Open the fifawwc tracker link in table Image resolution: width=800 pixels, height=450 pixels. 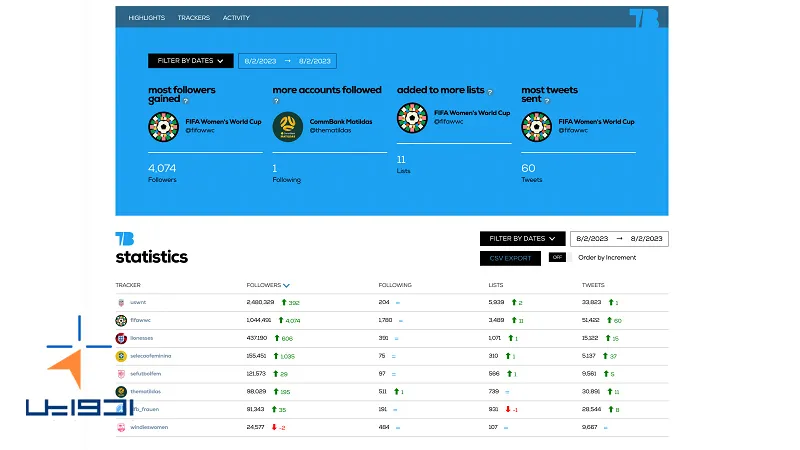[140, 320]
